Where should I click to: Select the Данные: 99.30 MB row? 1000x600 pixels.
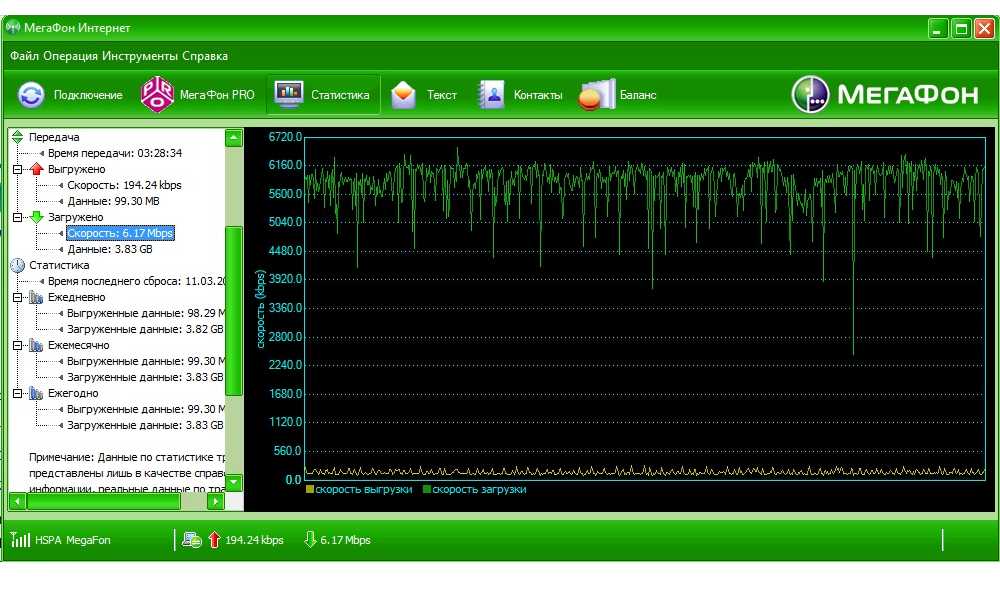(114, 201)
